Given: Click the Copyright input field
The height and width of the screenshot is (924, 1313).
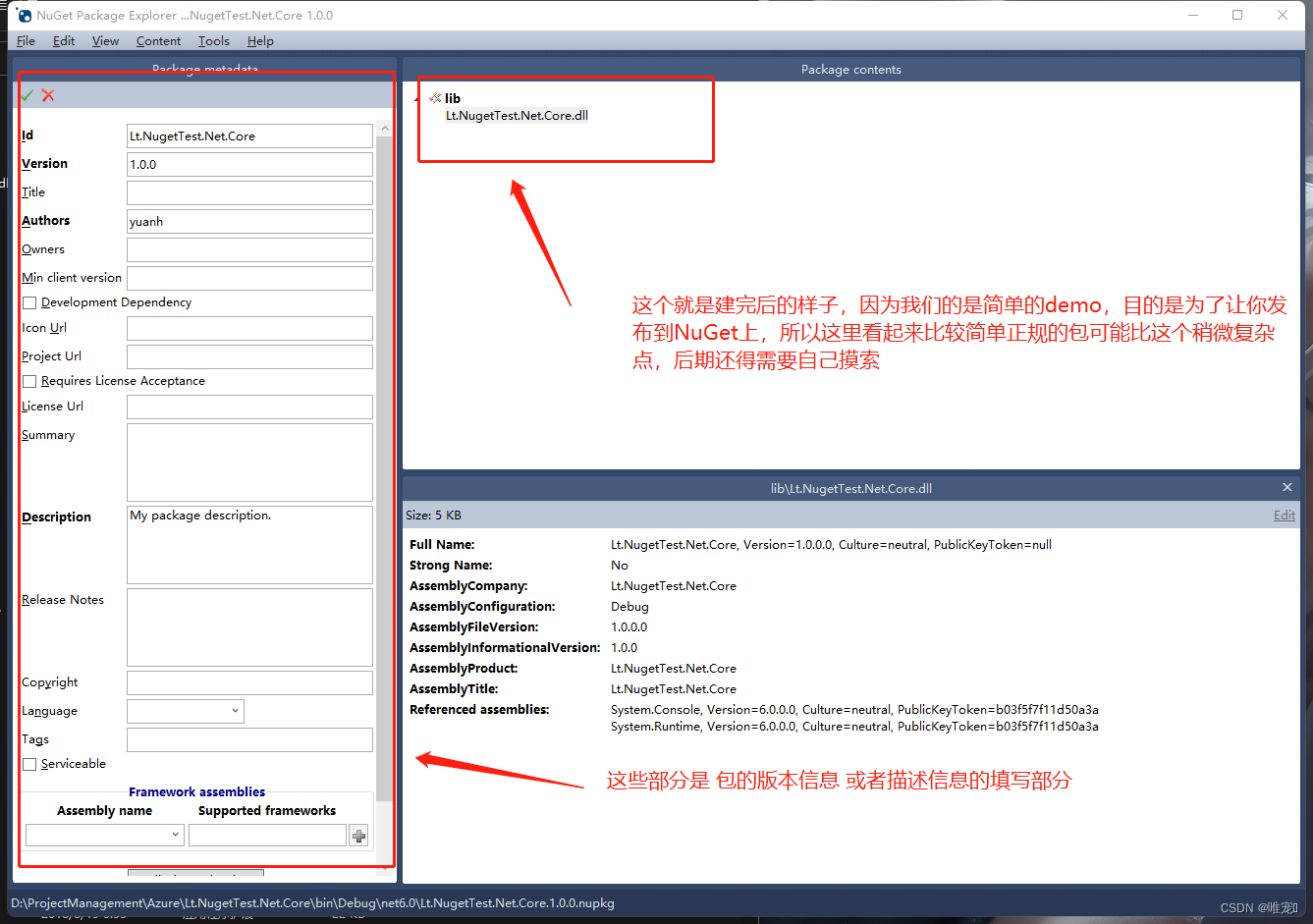Looking at the screenshot, I should click(x=249, y=682).
